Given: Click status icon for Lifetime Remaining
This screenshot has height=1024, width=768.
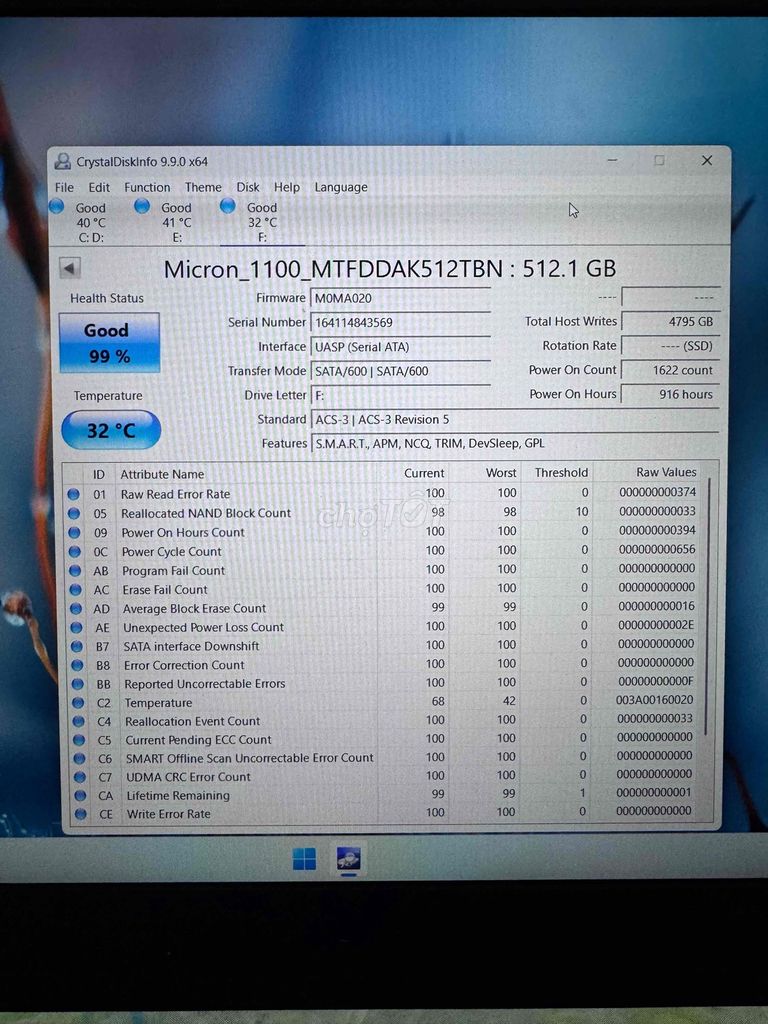Looking at the screenshot, I should click(x=80, y=796).
